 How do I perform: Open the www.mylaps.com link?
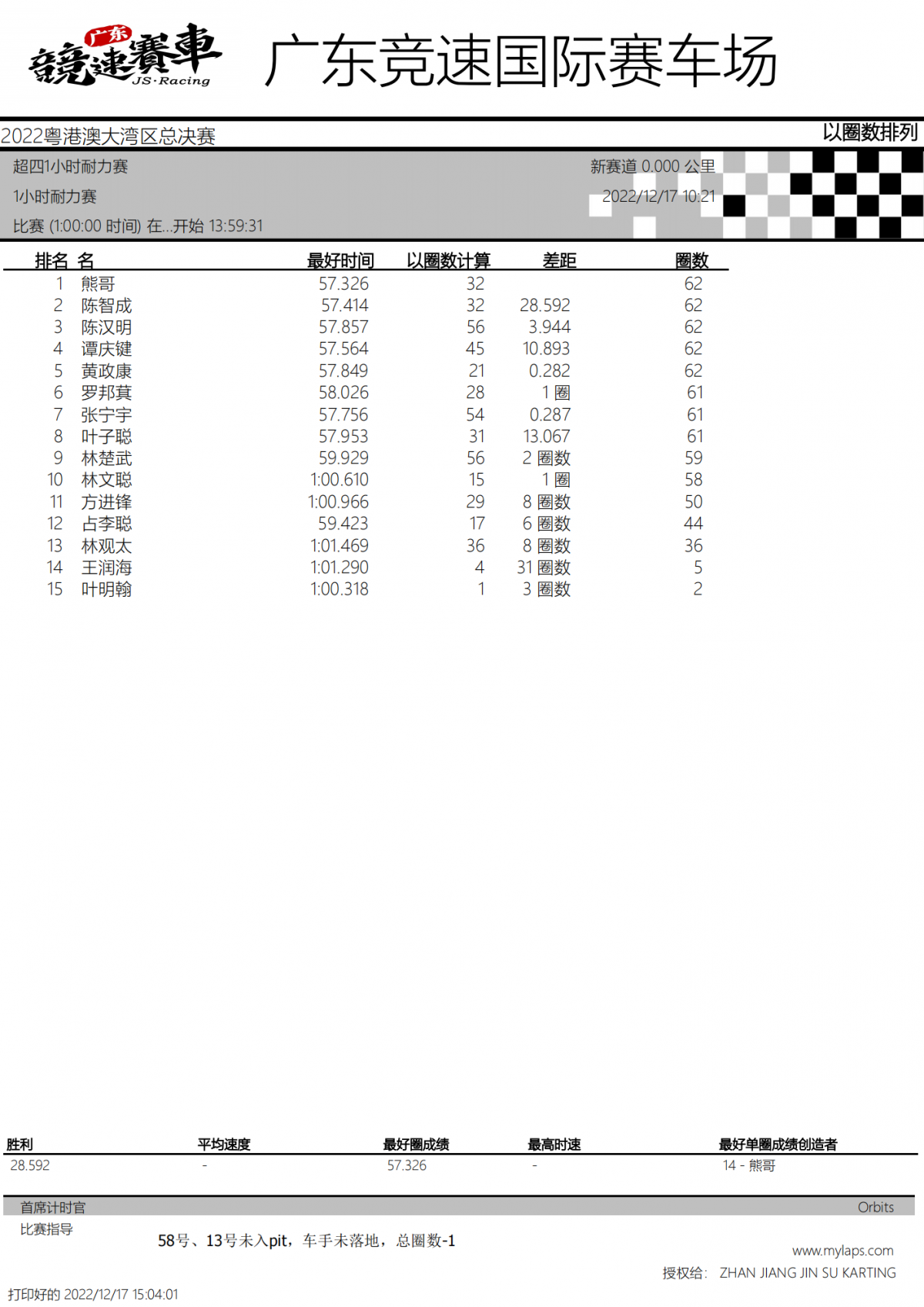(842, 1251)
